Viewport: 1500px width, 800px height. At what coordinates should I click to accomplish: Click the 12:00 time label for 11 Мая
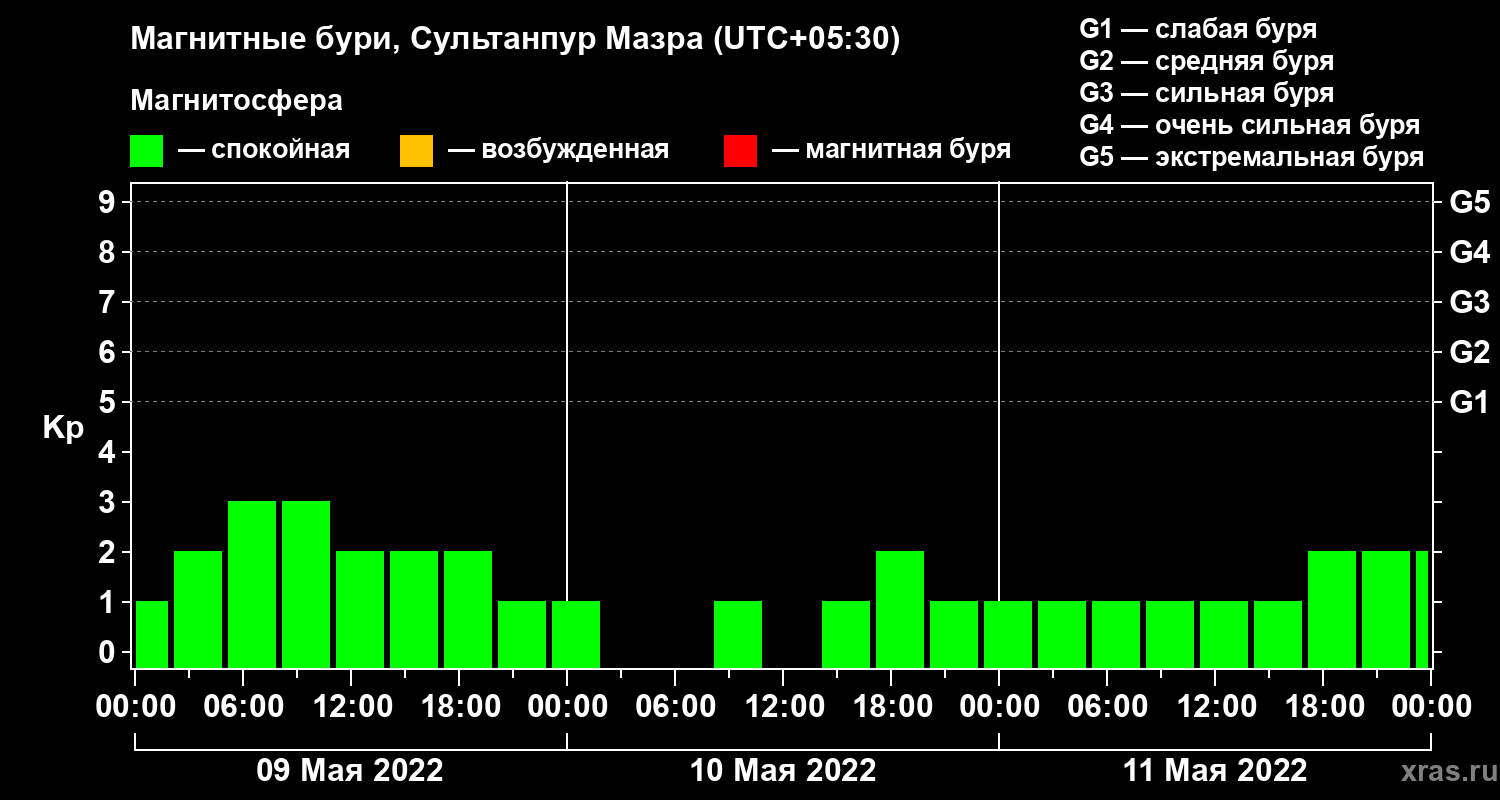pyautogui.click(x=1215, y=706)
